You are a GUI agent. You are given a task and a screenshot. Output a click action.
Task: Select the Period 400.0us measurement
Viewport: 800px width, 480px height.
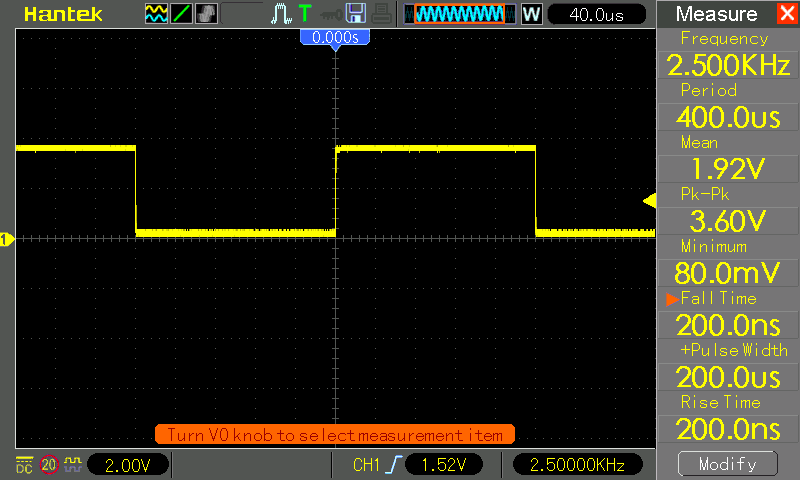[x=728, y=106]
